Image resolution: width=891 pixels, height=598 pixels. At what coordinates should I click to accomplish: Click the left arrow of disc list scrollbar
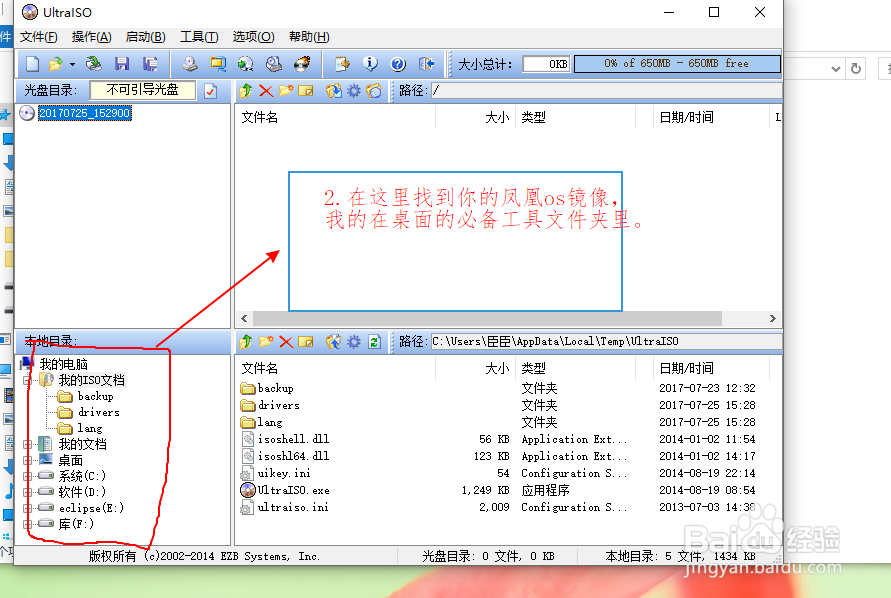[244, 318]
